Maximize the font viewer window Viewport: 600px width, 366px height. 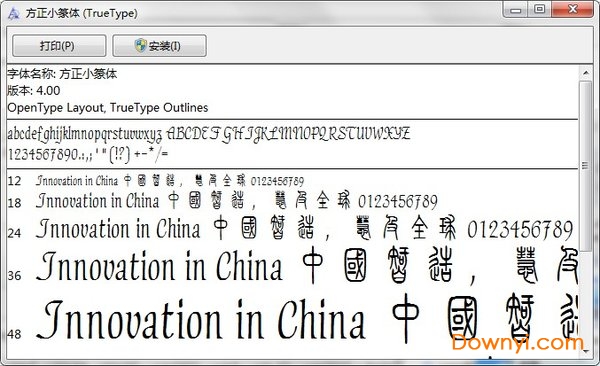pos(540,9)
